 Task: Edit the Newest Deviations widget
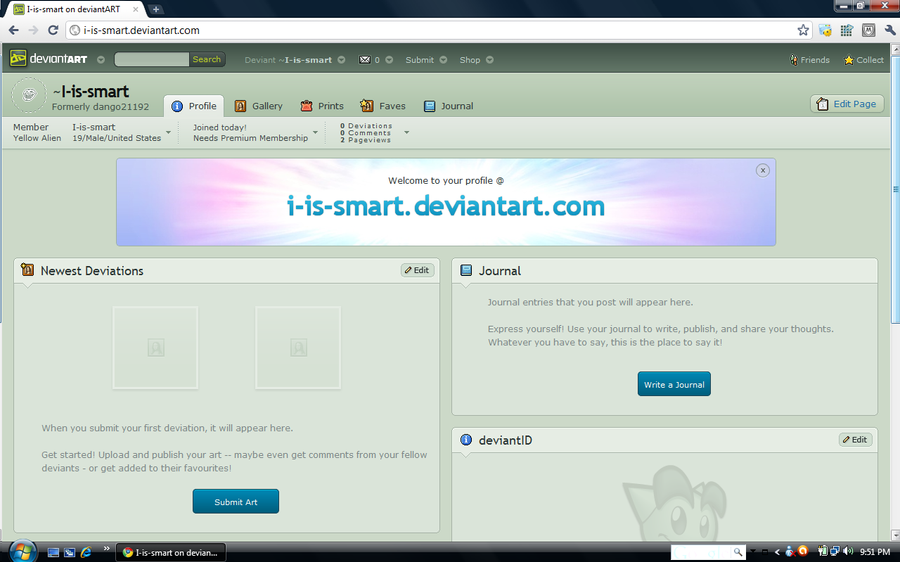tap(417, 270)
